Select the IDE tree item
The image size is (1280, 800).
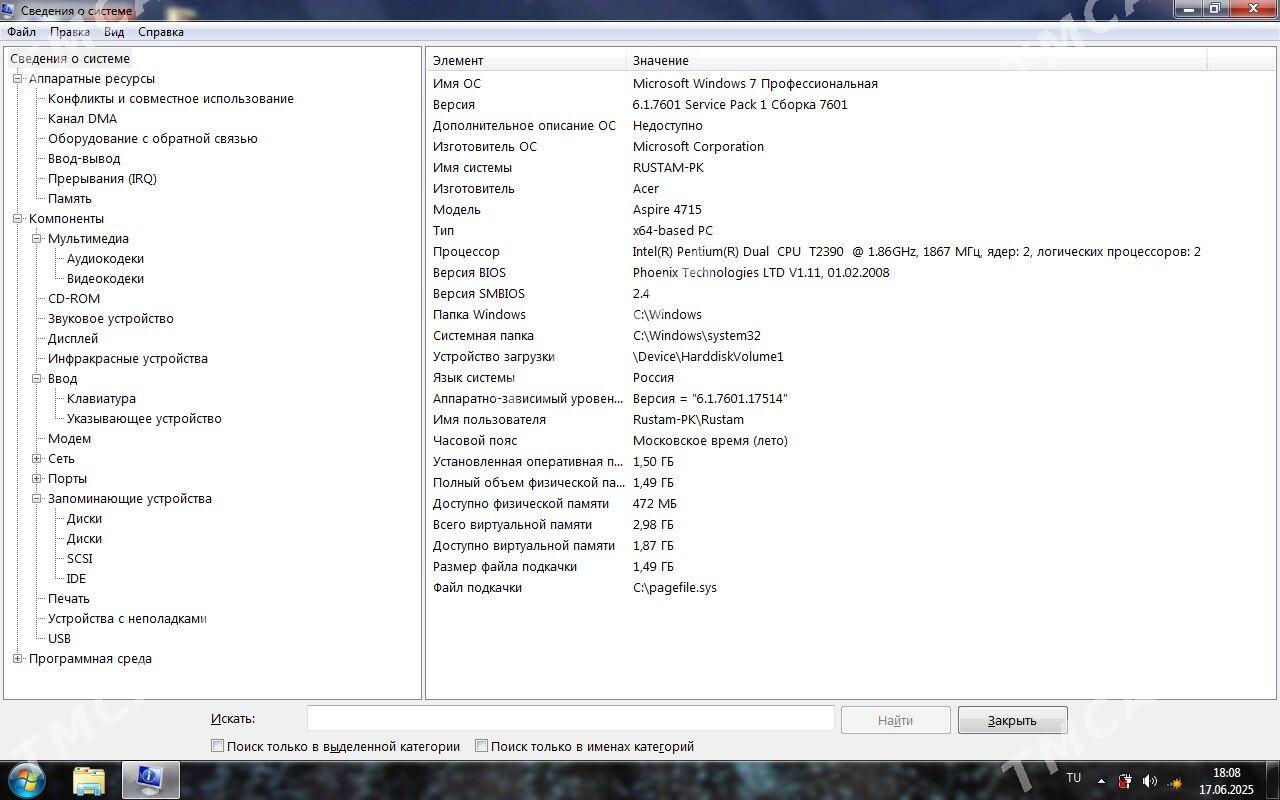click(76, 579)
